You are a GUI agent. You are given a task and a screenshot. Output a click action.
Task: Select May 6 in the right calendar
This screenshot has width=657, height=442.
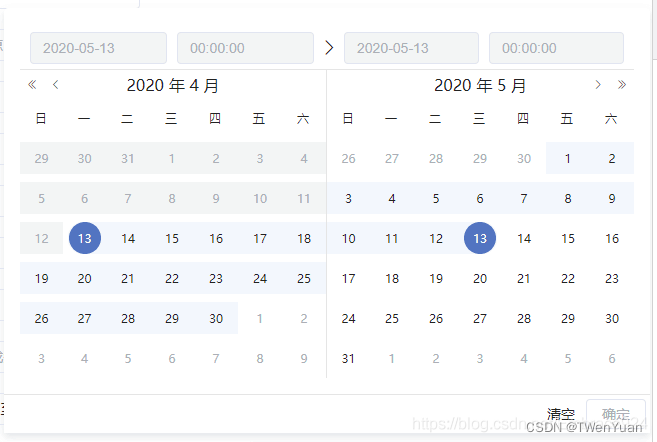(480, 198)
